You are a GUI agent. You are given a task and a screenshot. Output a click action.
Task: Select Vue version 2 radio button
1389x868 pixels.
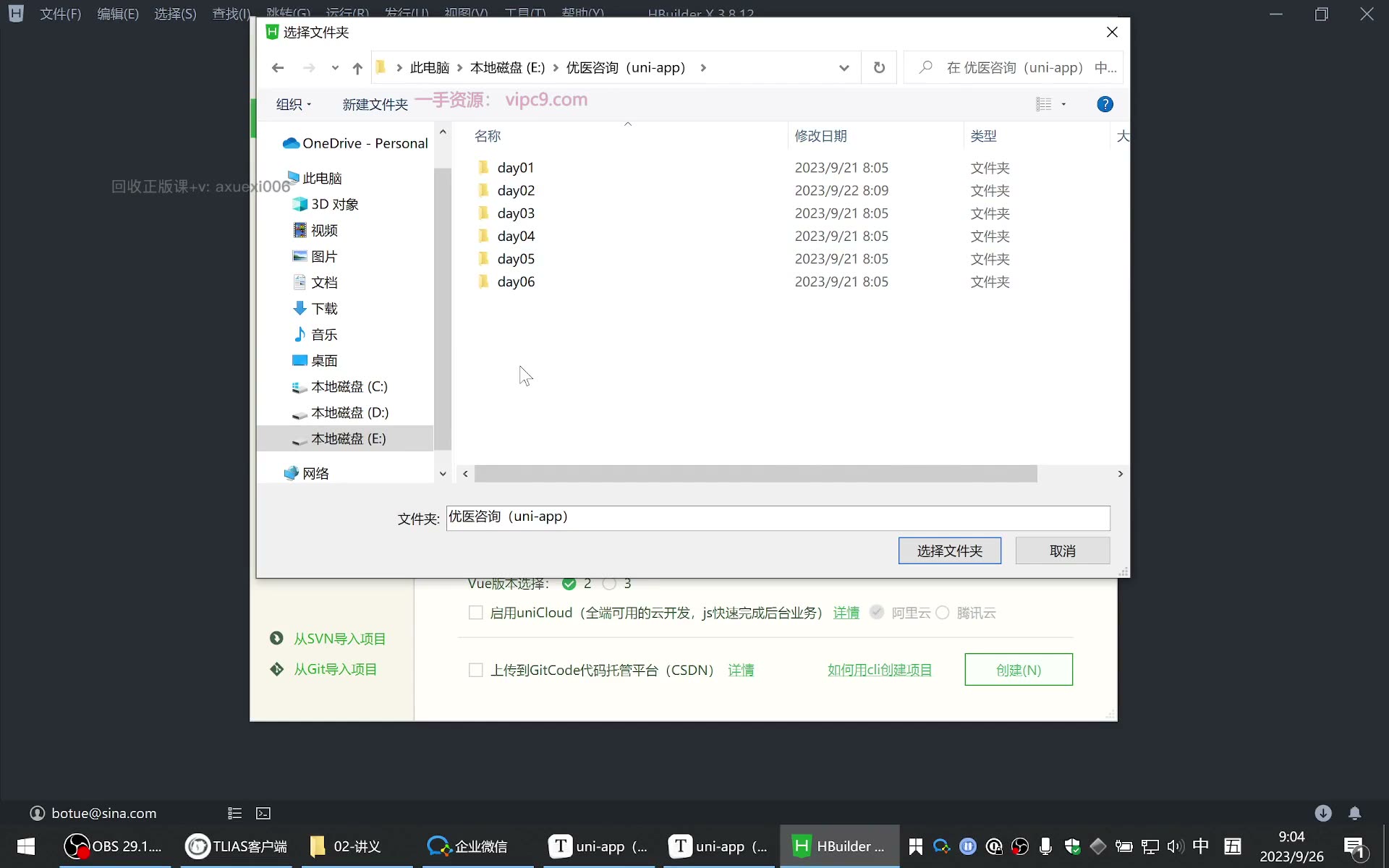coord(569,584)
